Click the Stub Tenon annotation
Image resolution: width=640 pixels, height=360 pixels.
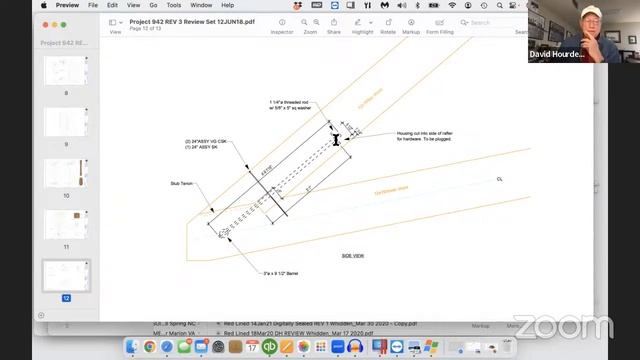(x=181, y=183)
